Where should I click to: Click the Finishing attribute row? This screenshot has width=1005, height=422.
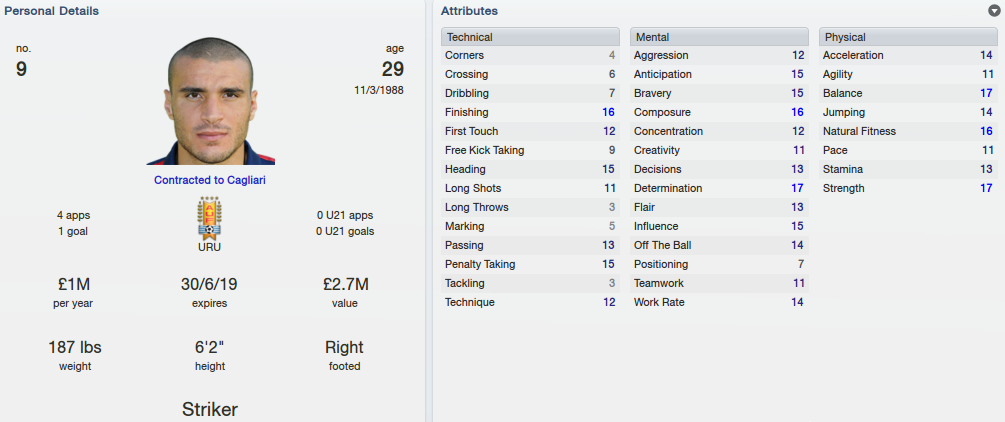(530, 112)
